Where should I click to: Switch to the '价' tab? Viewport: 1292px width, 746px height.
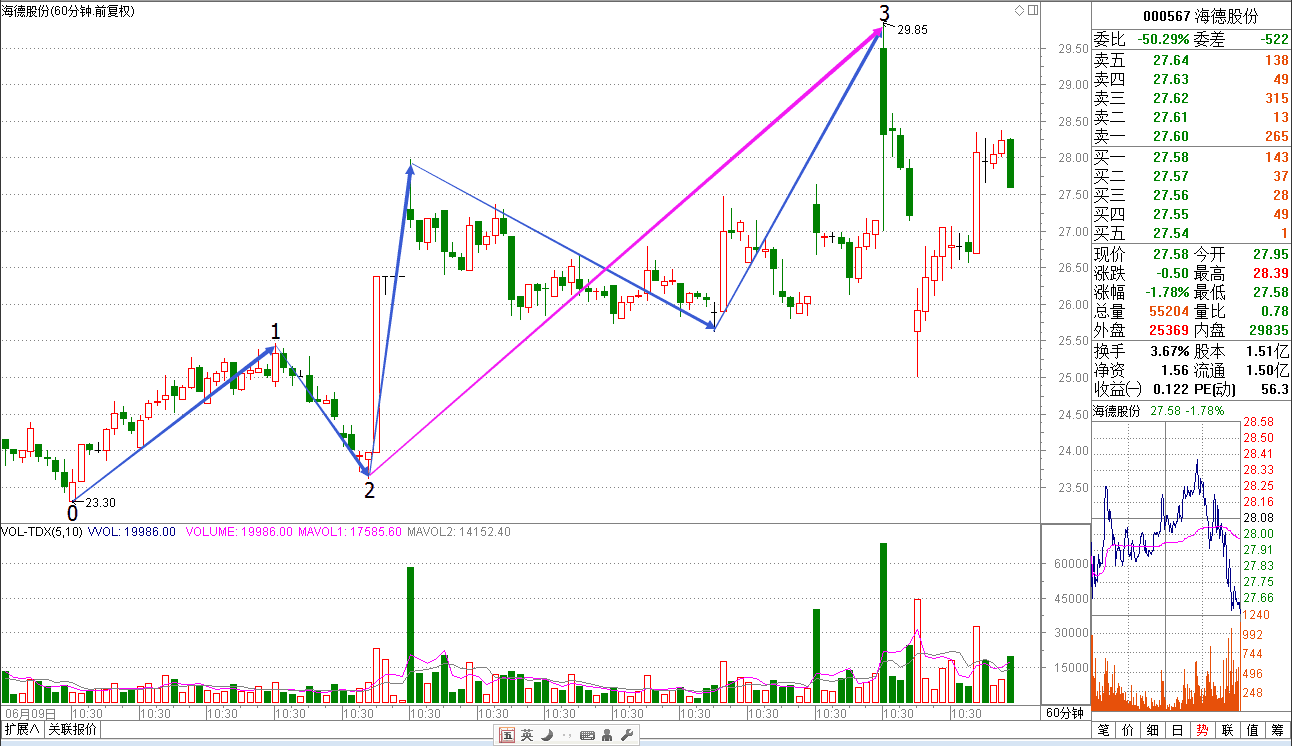(1129, 731)
